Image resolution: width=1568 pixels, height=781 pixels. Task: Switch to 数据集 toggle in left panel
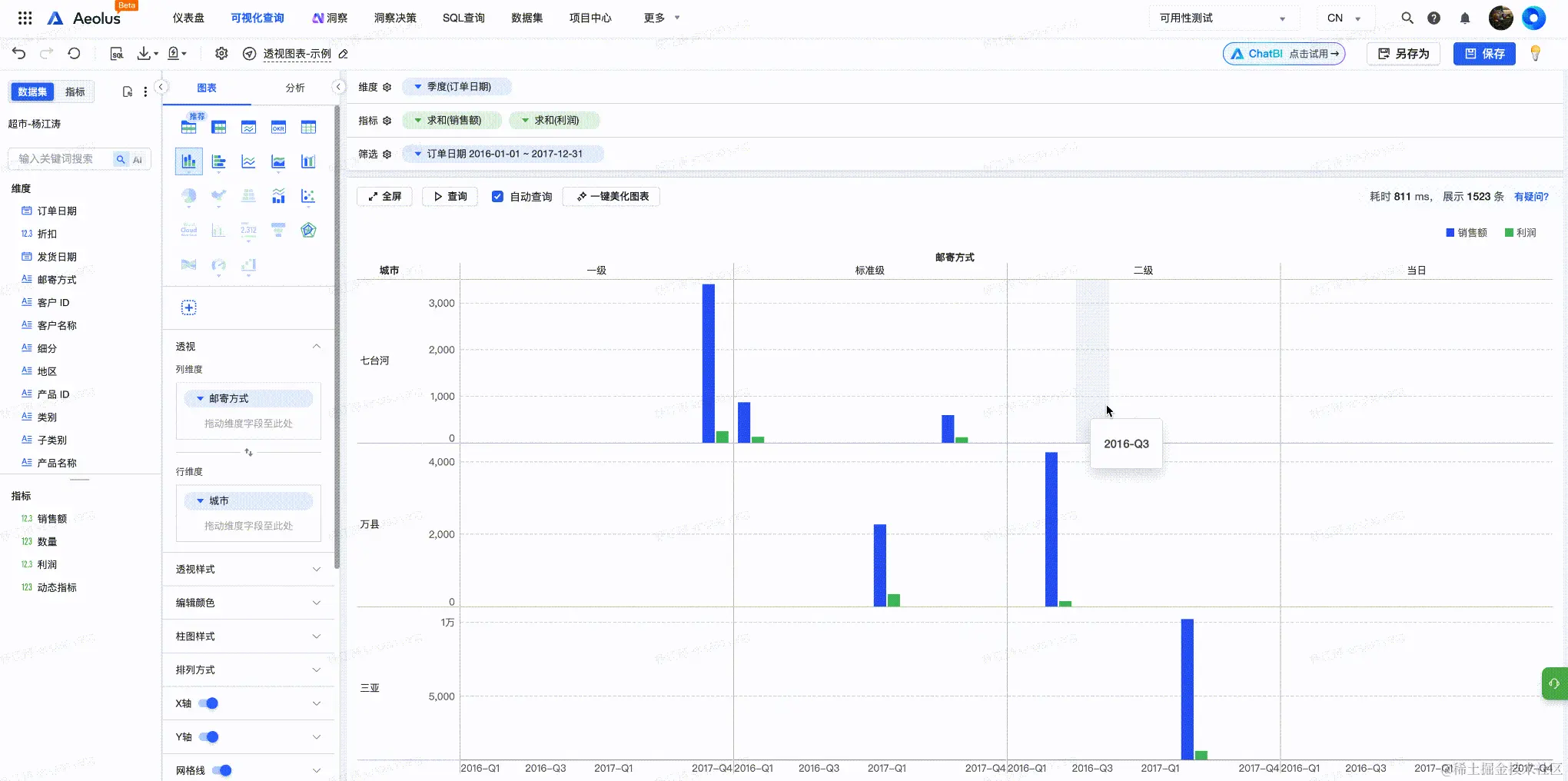(32, 91)
